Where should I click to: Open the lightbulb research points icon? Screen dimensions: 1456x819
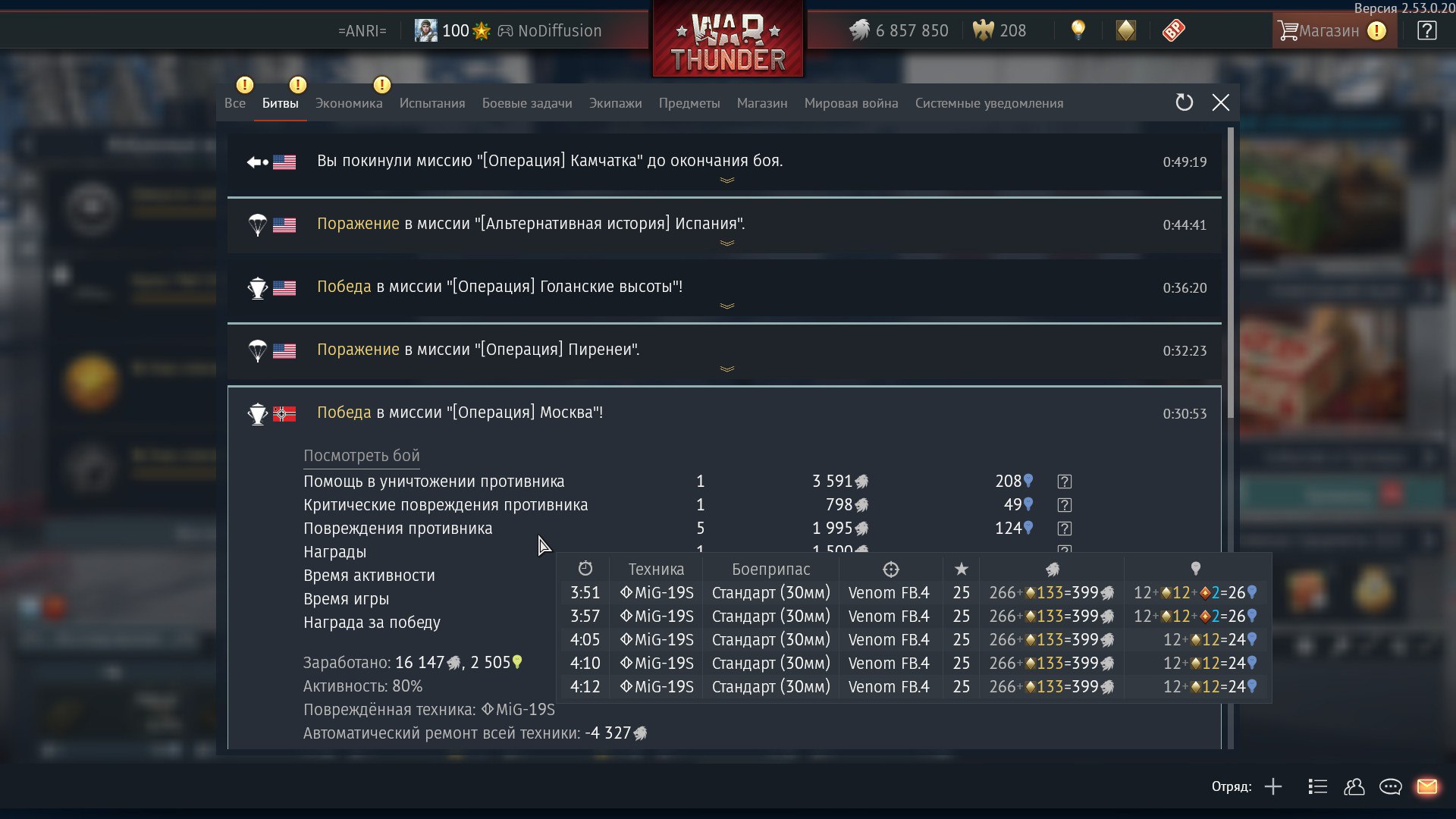pos(1078,30)
